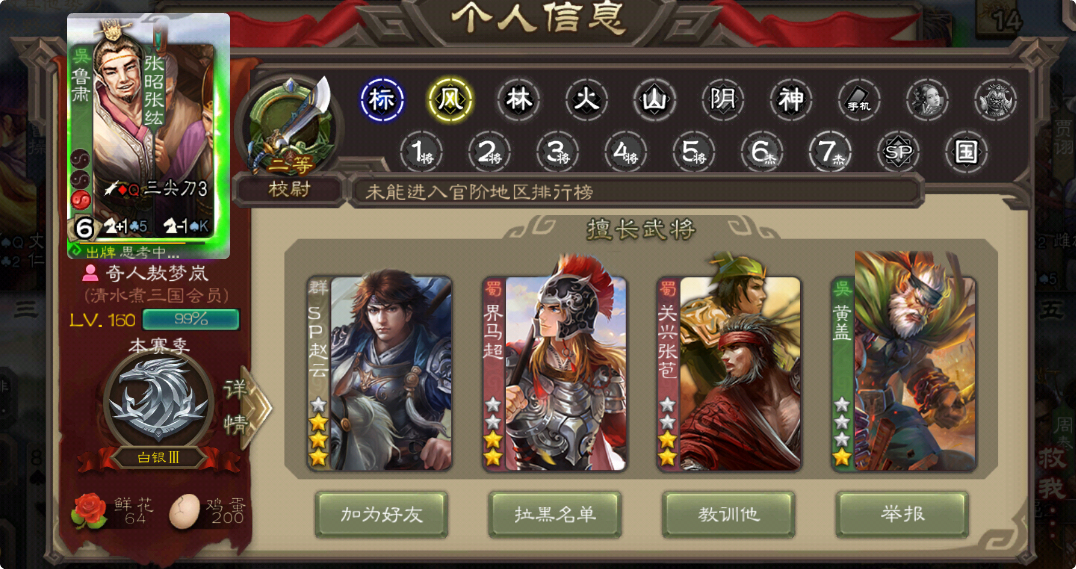The width and height of the screenshot is (1076, 569).
Task: Click the 拉黑名单 blacklist button
Action: tap(555, 515)
